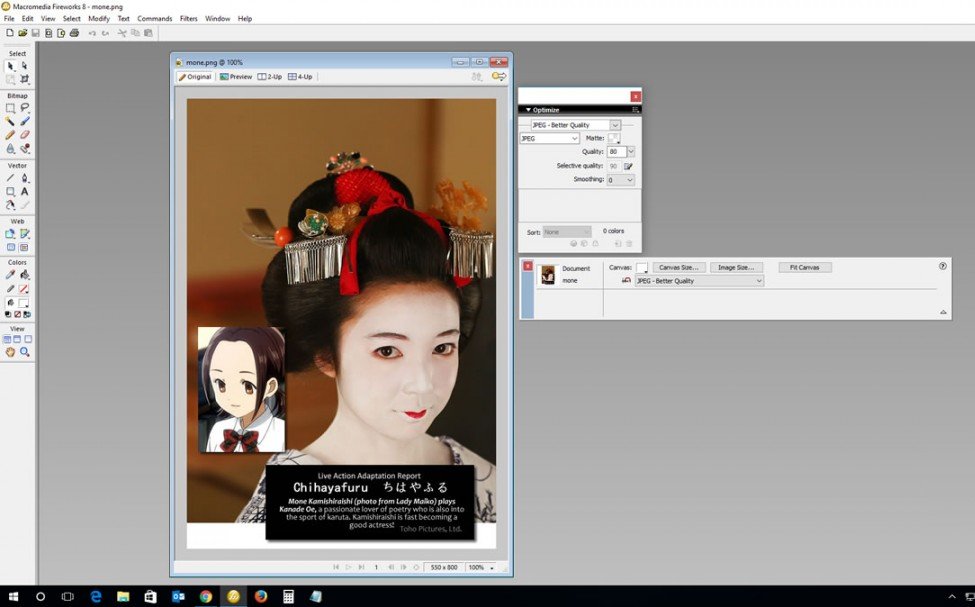Select the Pointer tool
This screenshot has width=975, height=607.
click(x=10, y=66)
